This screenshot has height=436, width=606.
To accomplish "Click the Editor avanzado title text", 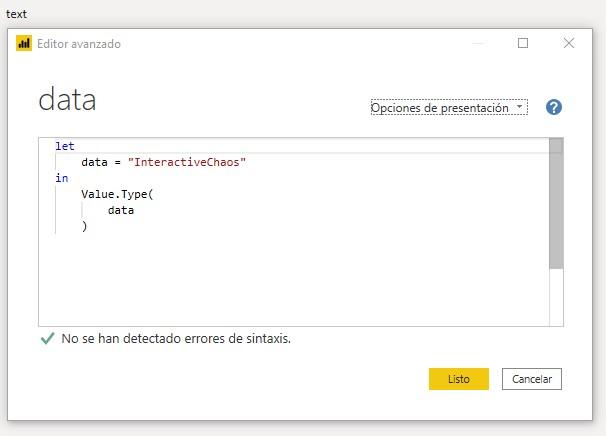I will (79, 44).
